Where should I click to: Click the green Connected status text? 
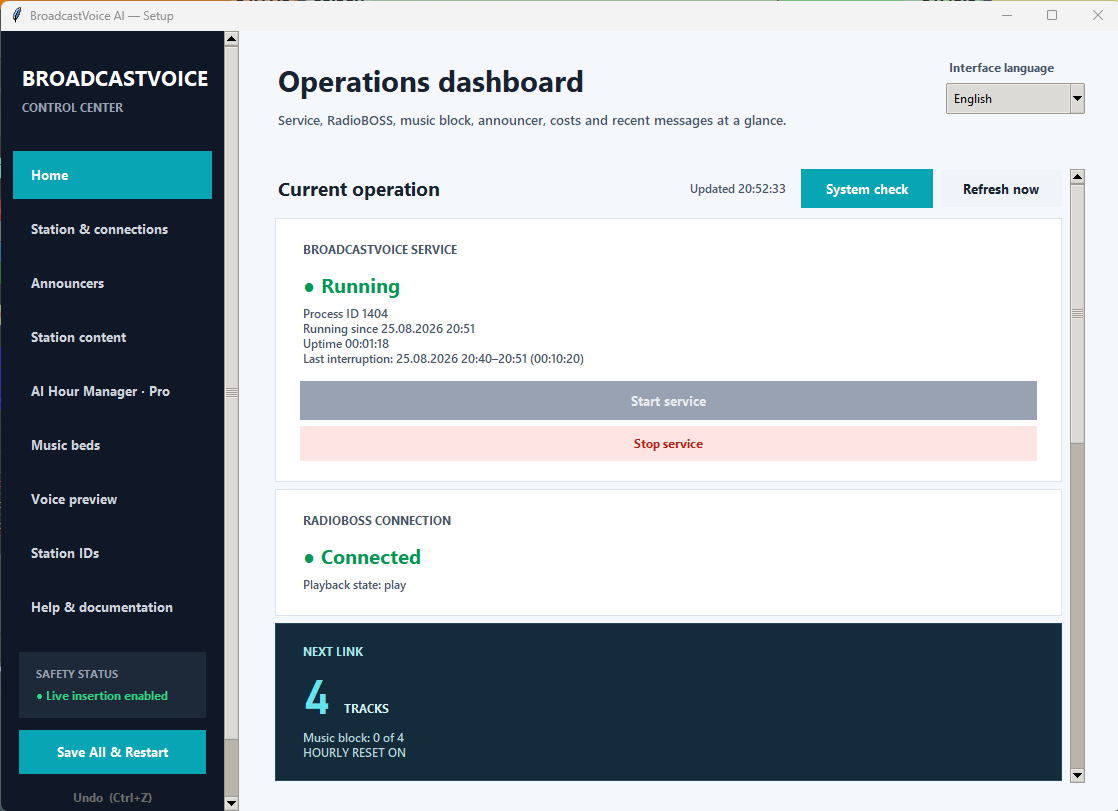(362, 557)
